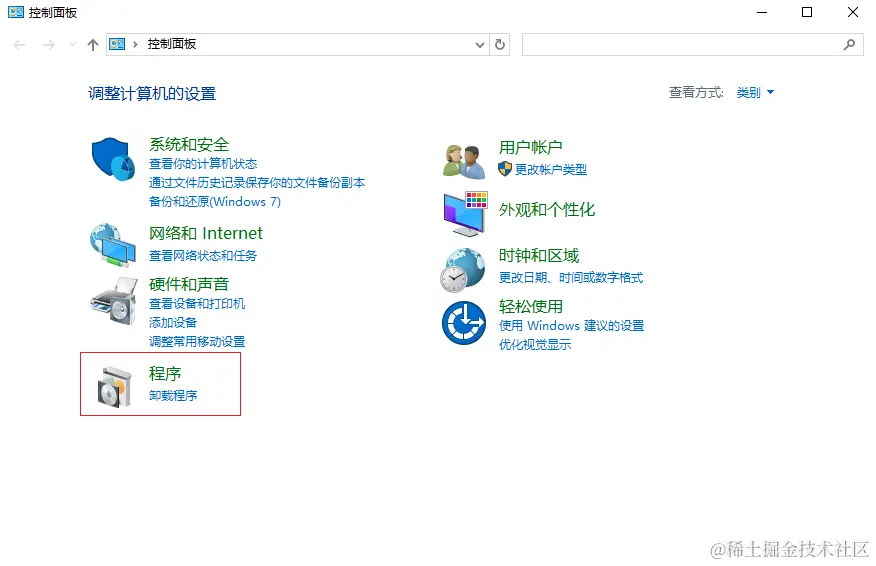Click 控制面板 in the address breadcrumb

pos(172,44)
